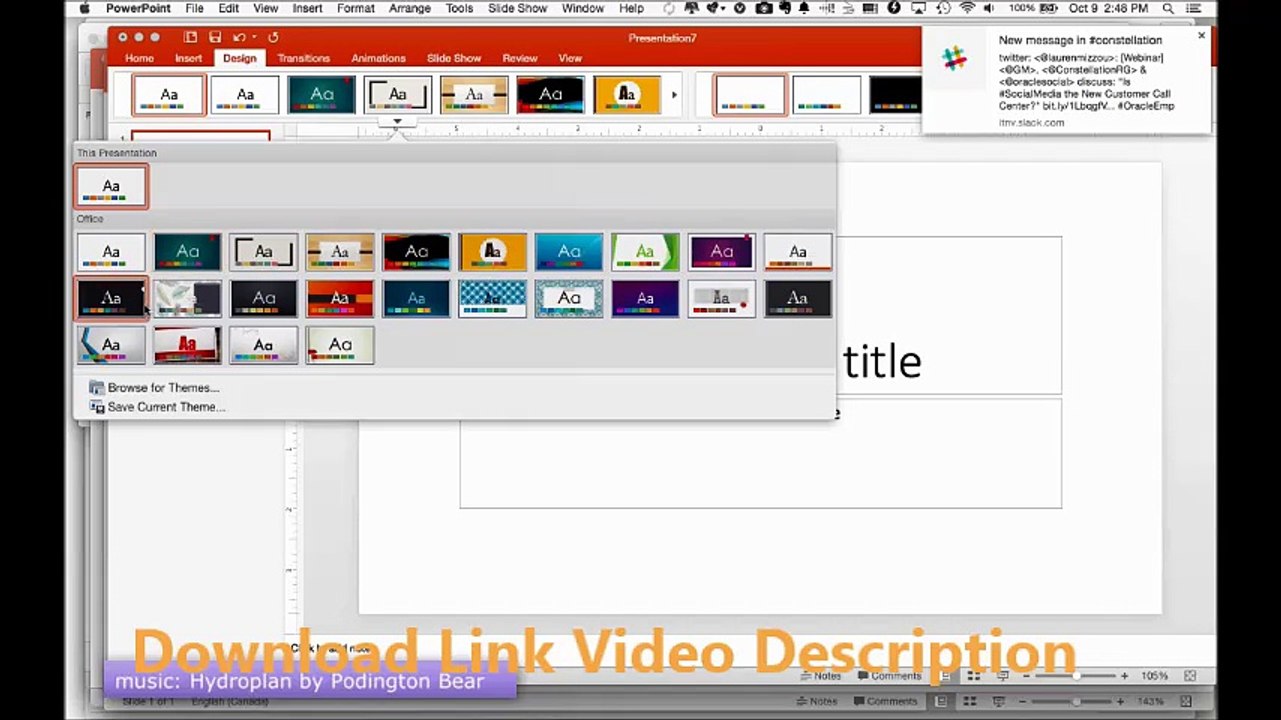Switch to the Transitions ribbon tab

(x=303, y=58)
